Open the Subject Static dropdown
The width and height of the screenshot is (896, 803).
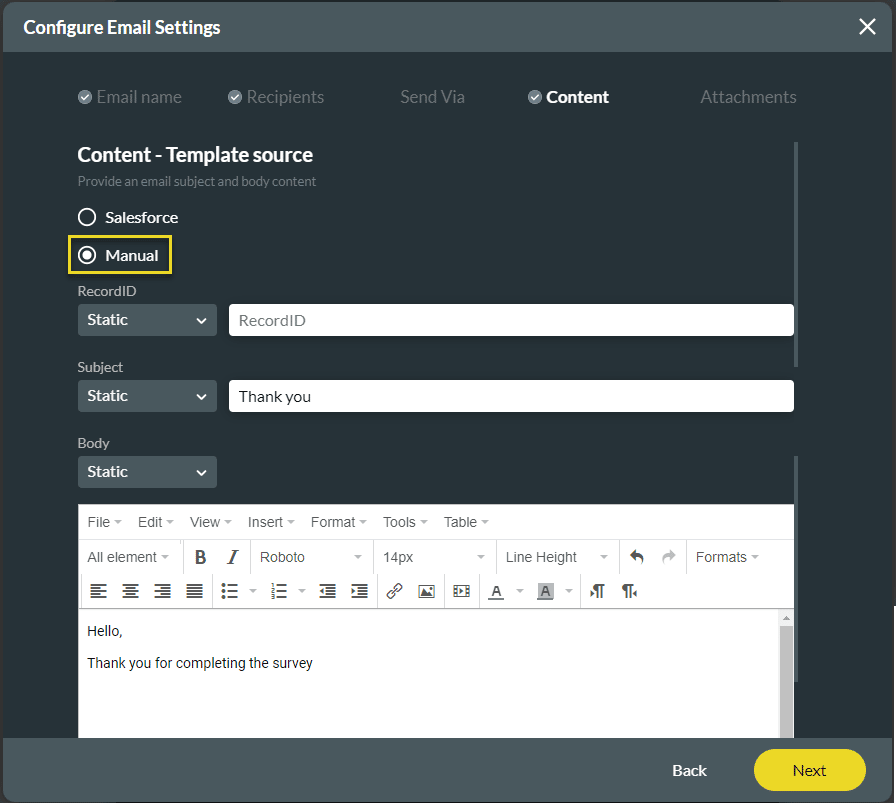[147, 396]
